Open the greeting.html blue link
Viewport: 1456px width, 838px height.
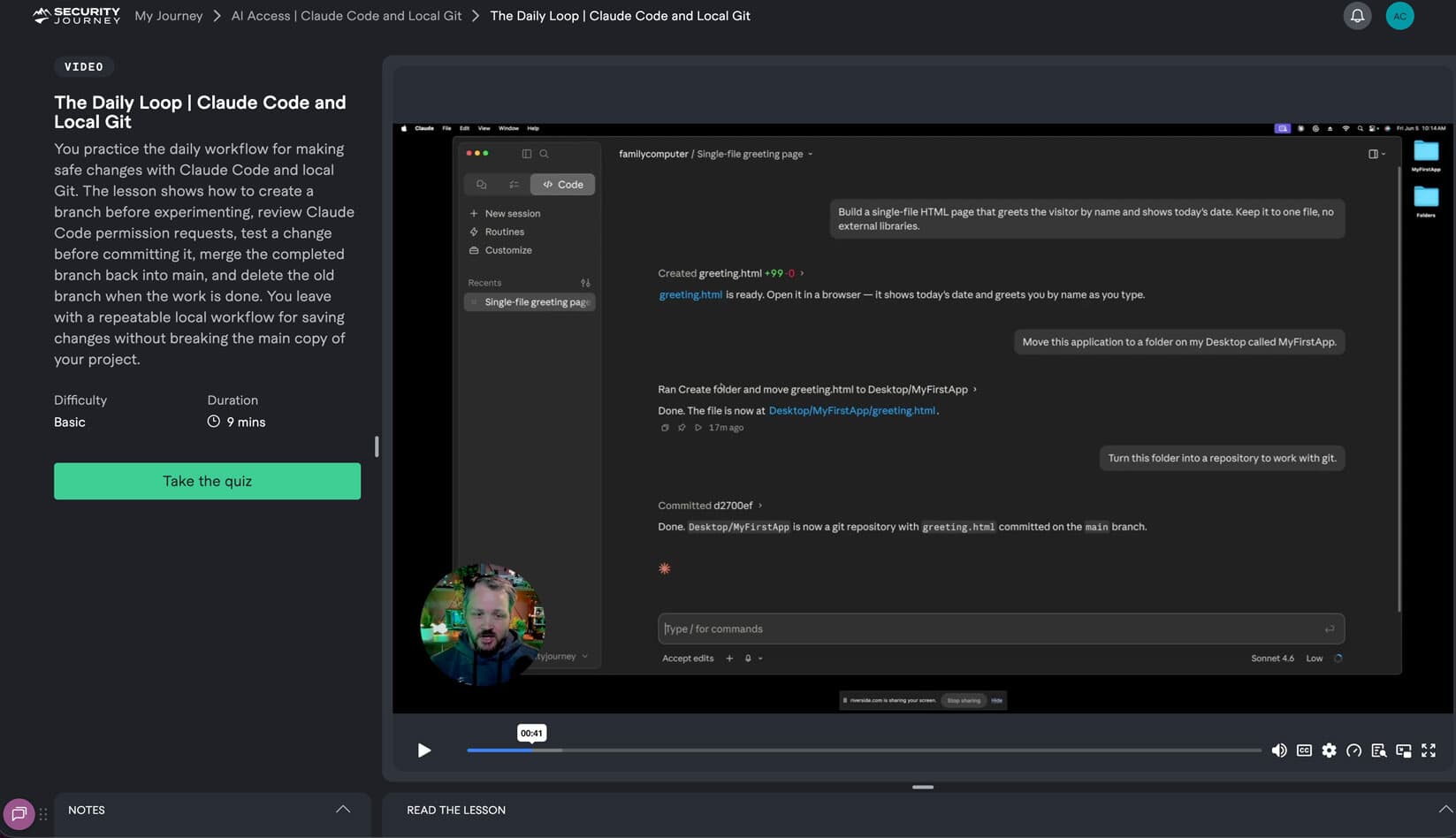click(690, 295)
